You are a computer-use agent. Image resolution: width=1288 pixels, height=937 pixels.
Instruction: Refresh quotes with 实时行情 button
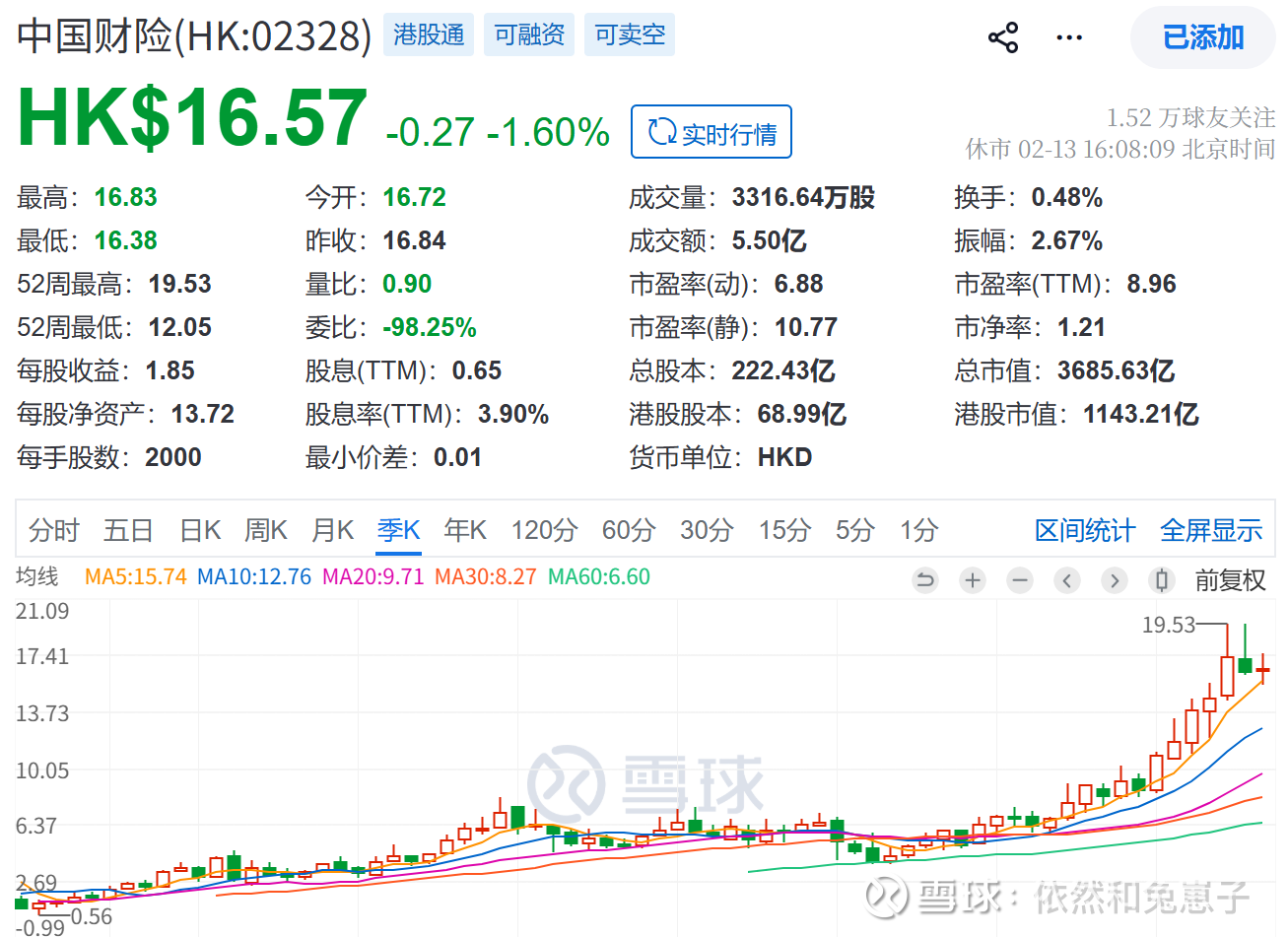coord(712,132)
